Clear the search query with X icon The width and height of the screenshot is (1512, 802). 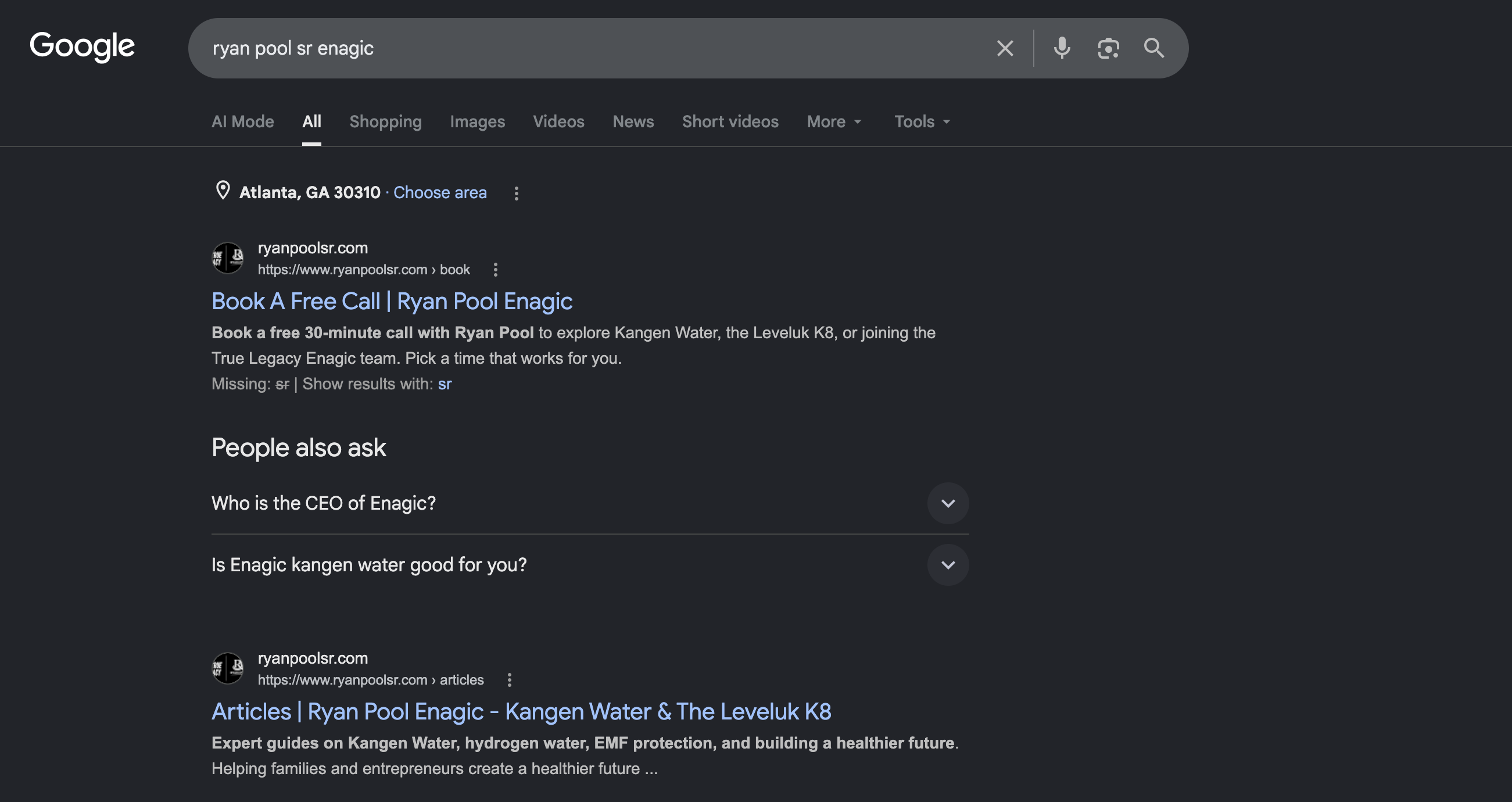[1005, 48]
